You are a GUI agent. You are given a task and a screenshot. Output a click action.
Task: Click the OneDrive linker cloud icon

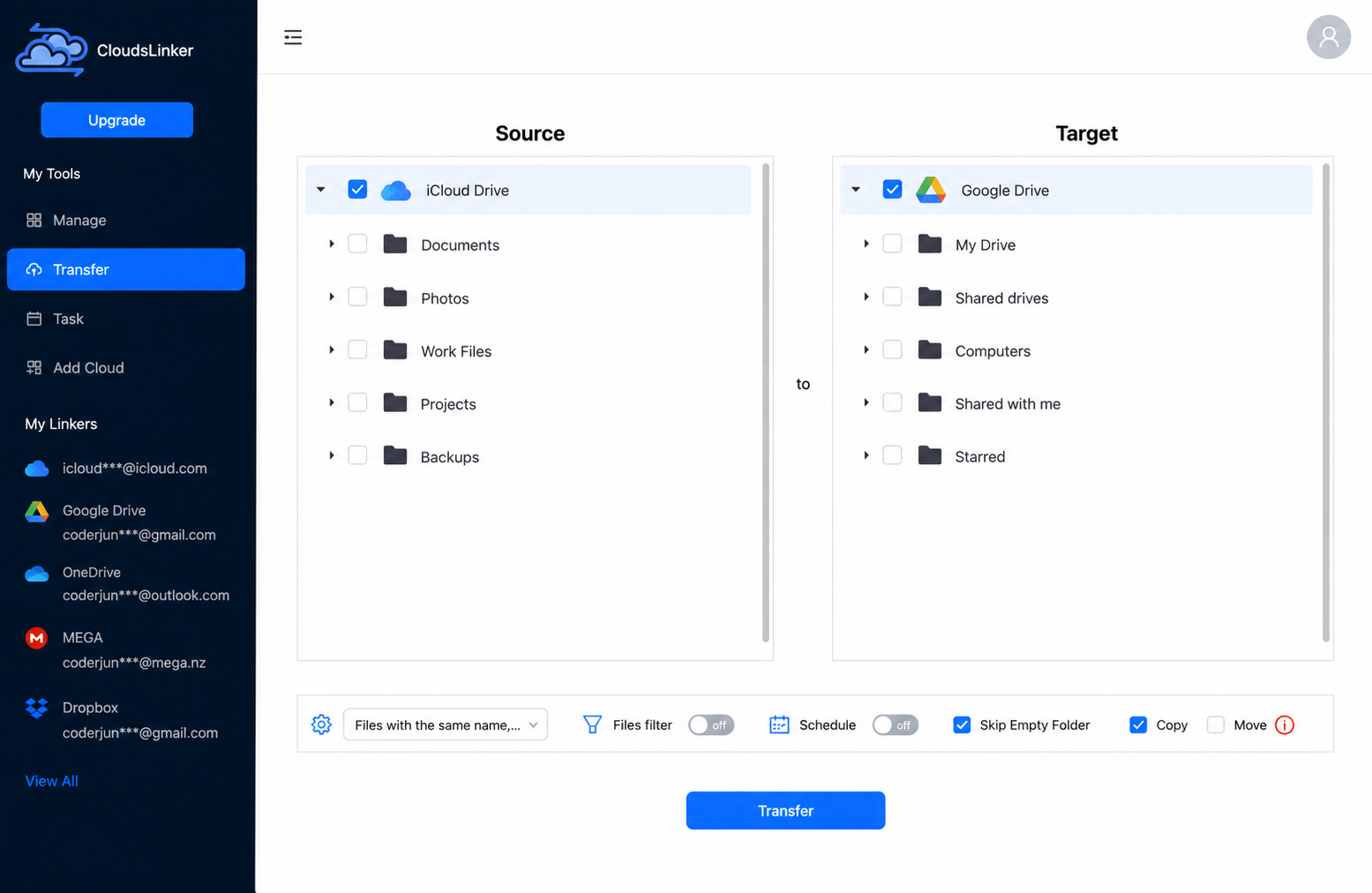[x=36, y=574]
